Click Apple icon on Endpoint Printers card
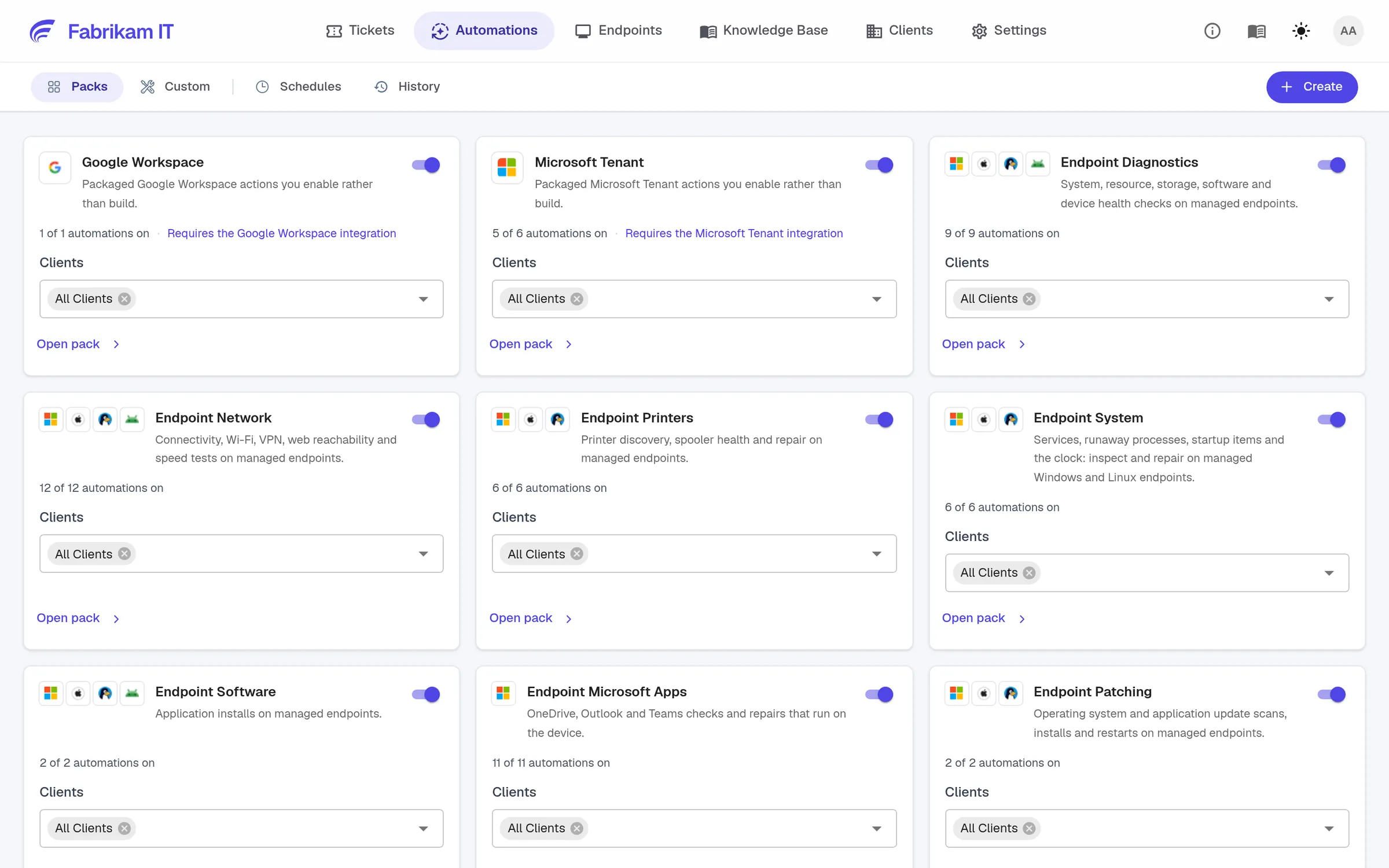Viewport: 1389px width, 868px height. (531, 420)
